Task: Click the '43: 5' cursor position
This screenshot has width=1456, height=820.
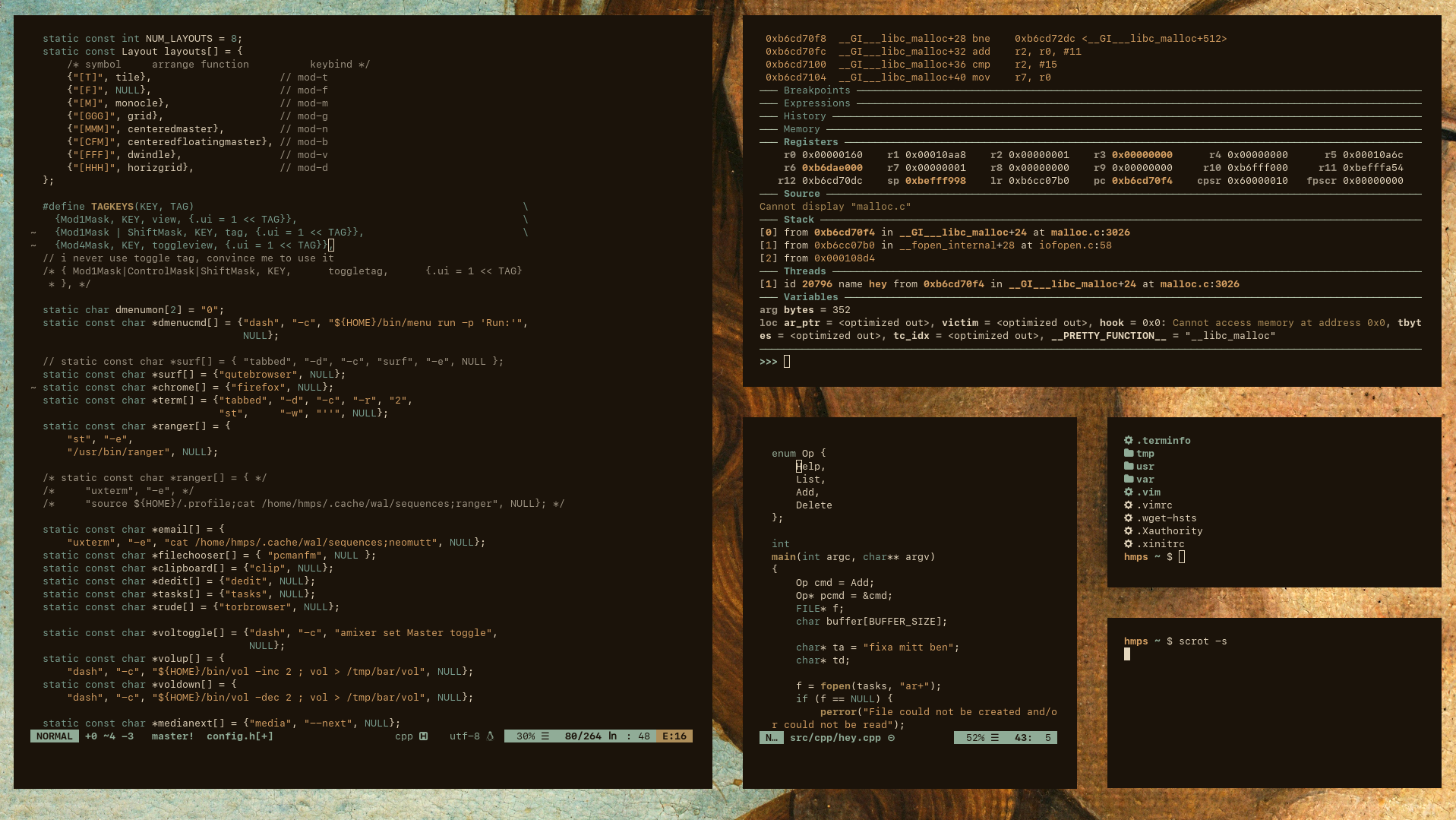Action: point(1033,737)
